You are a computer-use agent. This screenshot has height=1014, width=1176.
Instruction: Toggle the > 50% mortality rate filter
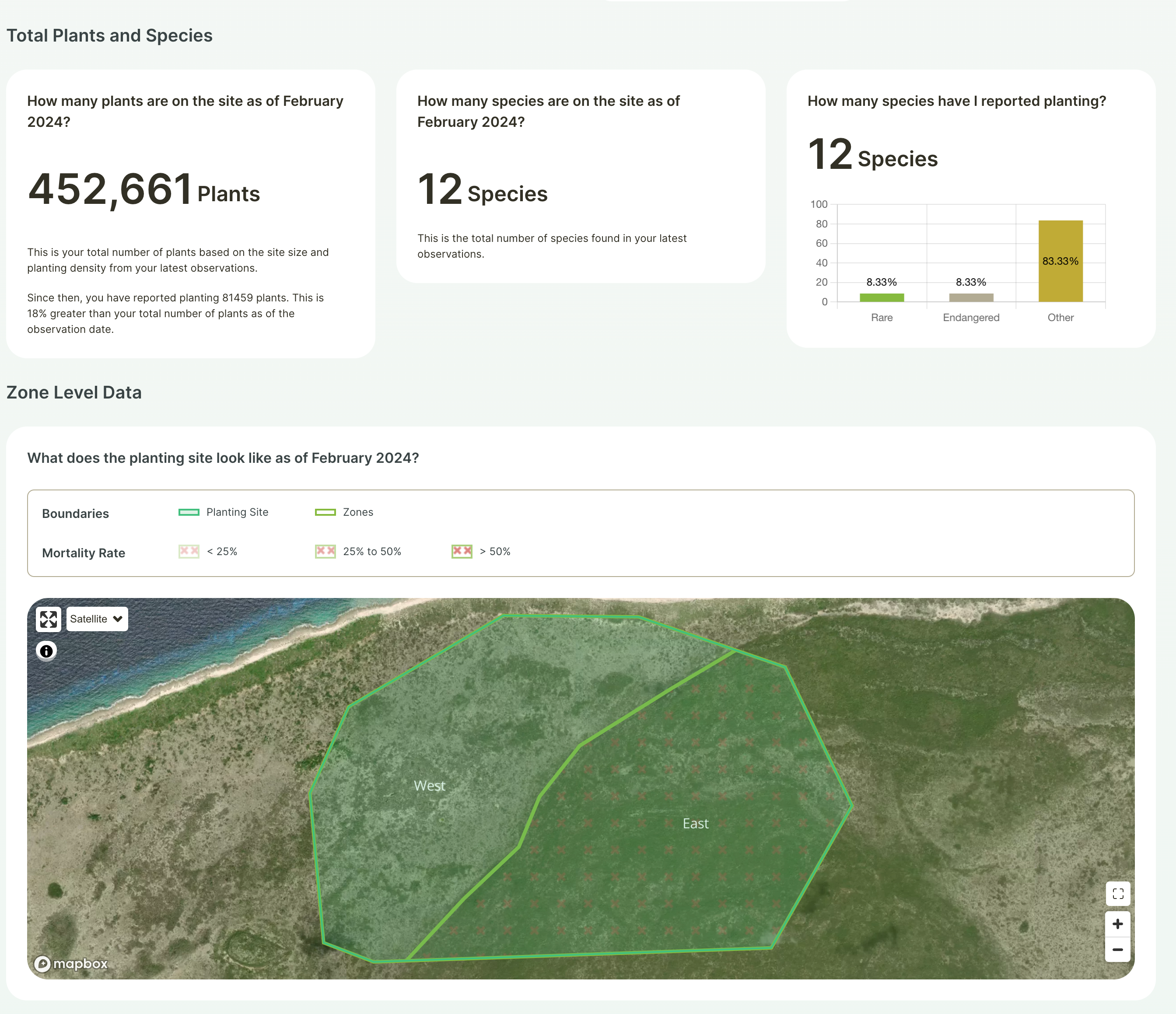tap(462, 551)
